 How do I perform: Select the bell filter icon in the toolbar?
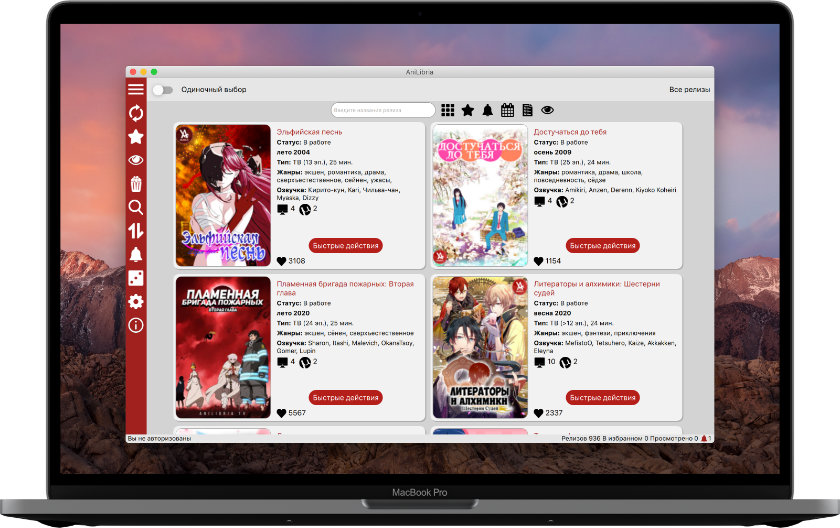(488, 110)
